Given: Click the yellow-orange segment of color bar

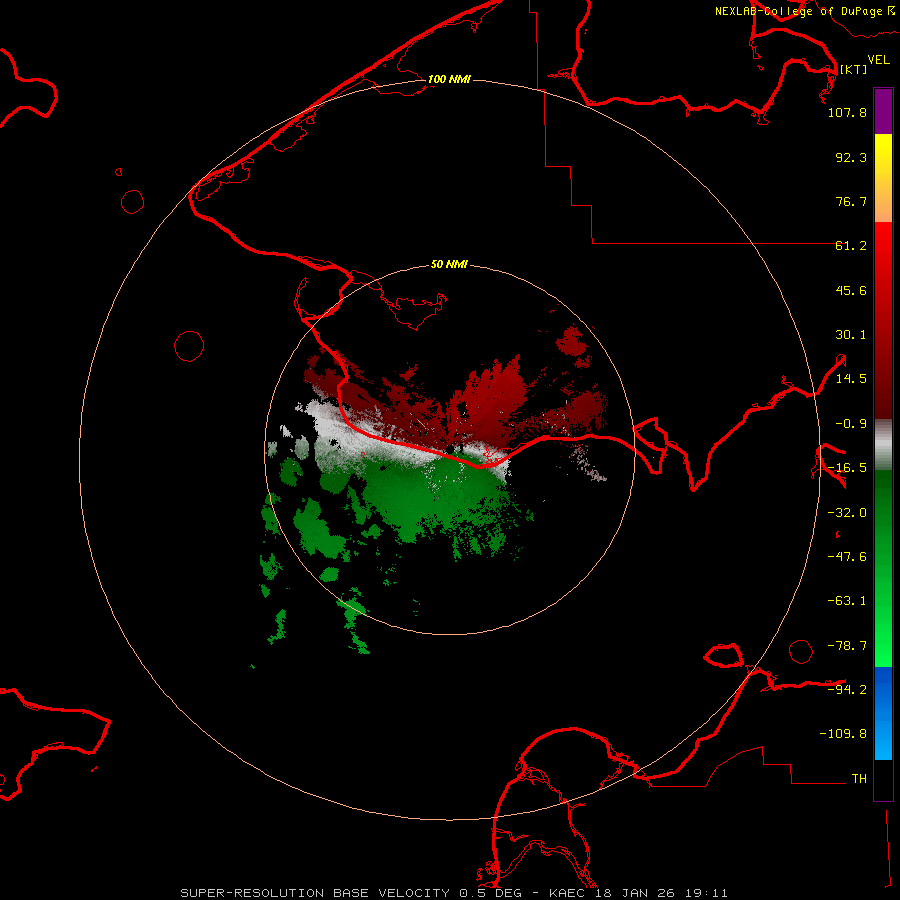Looking at the screenshot, I should coord(883,178).
